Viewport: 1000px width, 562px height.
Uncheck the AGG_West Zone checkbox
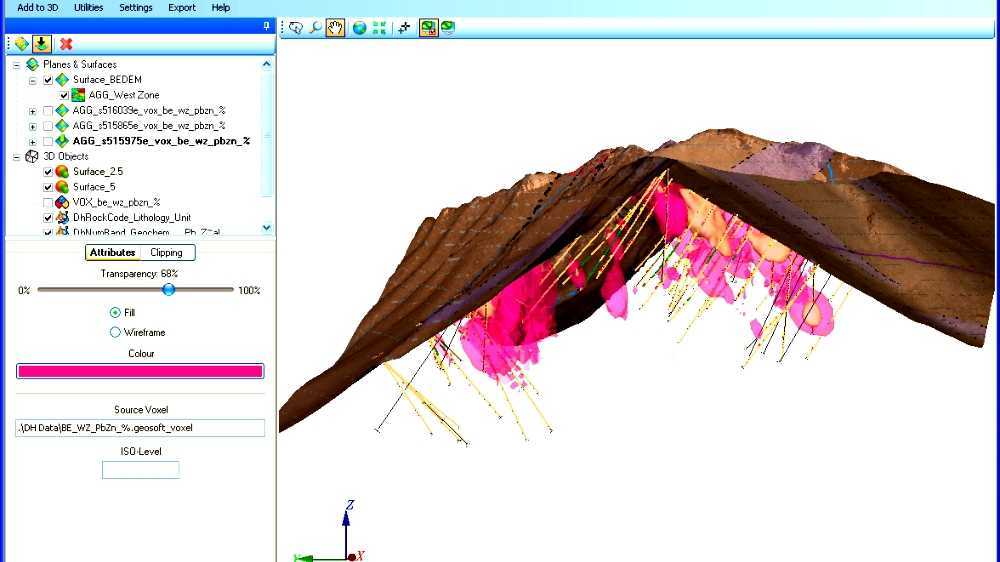pos(64,96)
